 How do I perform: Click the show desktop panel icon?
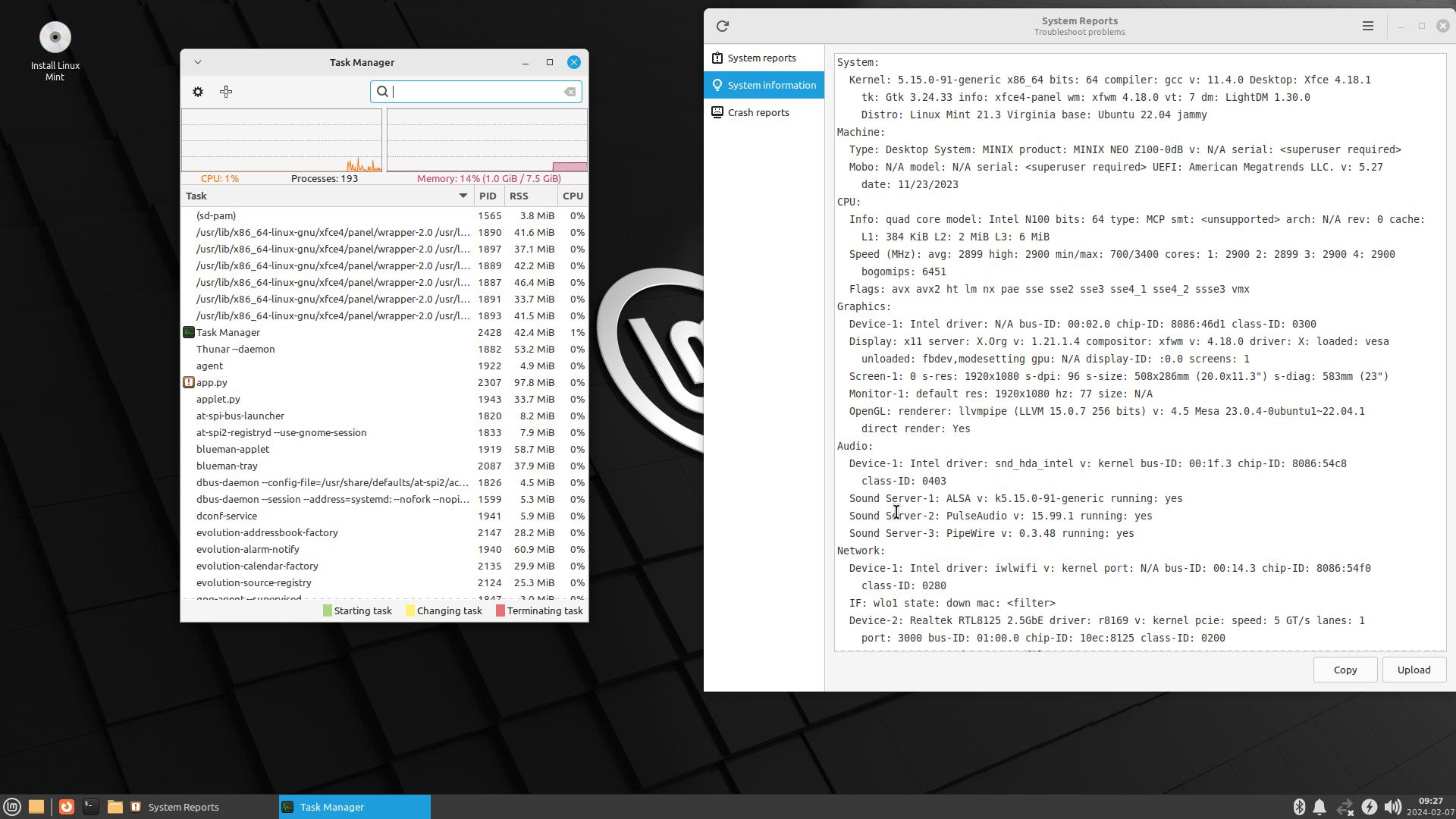coord(36,807)
